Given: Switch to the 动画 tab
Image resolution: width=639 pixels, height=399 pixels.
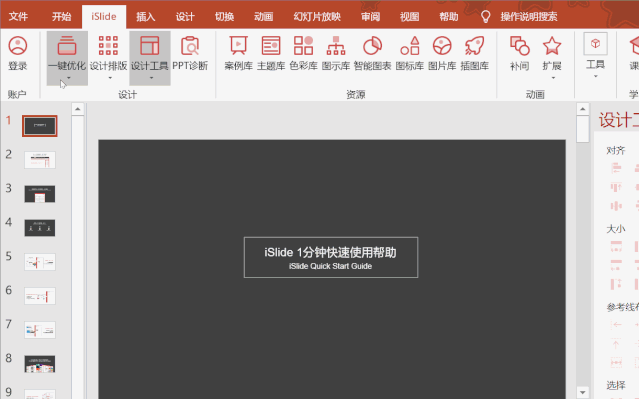Looking at the screenshot, I should (x=263, y=17).
